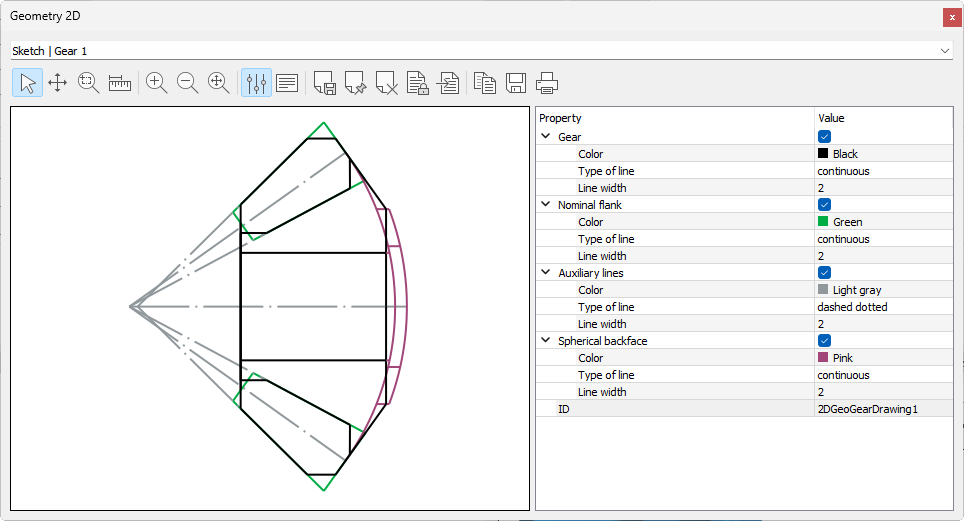The image size is (964, 521).
Task: Click the green Nominal flank color swatch
Action: pos(823,222)
